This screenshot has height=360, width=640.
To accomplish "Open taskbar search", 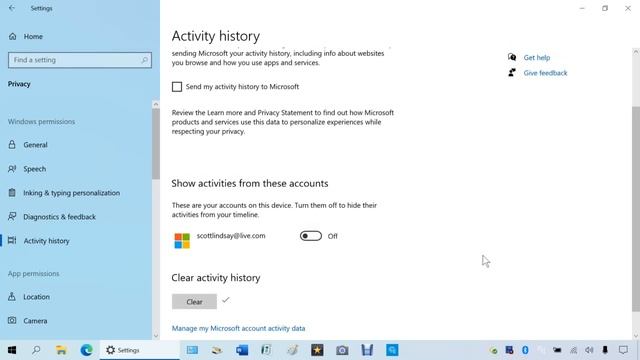I will [36, 350].
